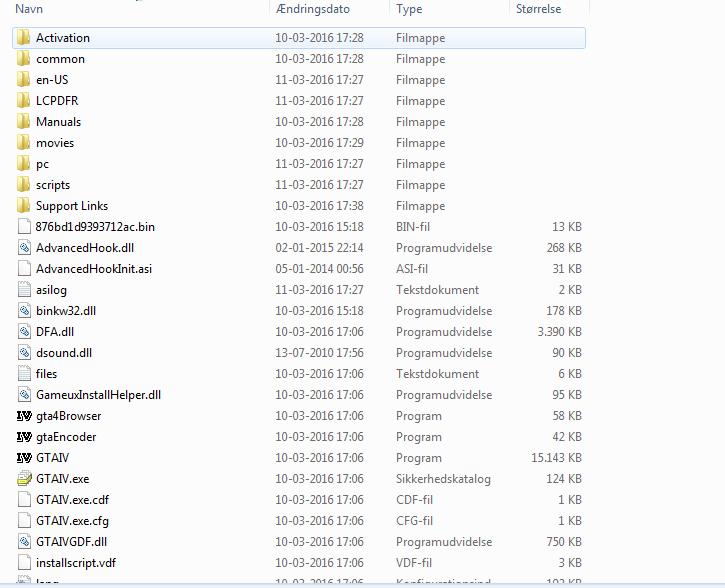The width and height of the screenshot is (725, 588).
Task: Click the GTAIV program IV icon
Action: 24,458
